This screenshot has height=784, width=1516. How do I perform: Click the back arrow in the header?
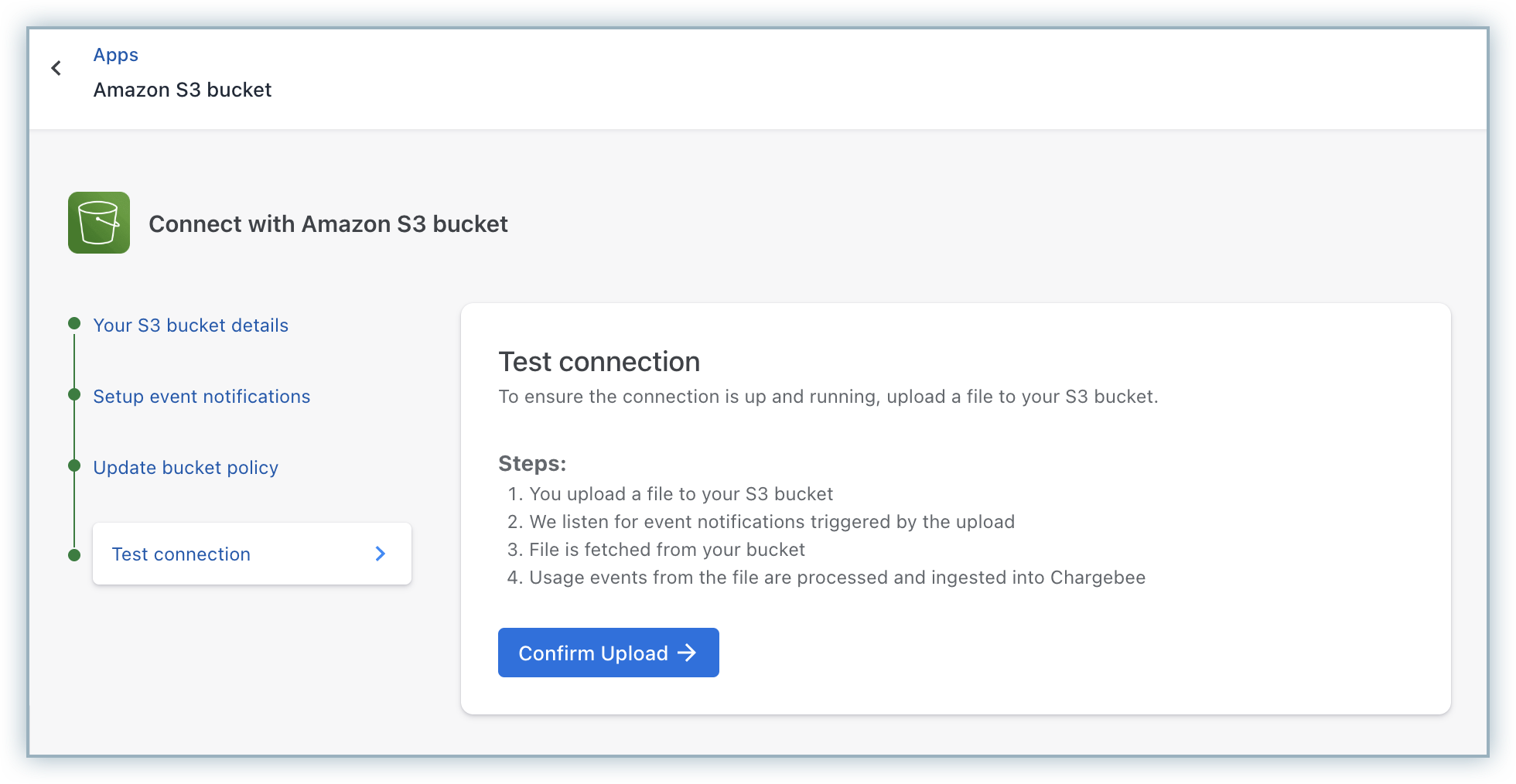[x=56, y=69]
